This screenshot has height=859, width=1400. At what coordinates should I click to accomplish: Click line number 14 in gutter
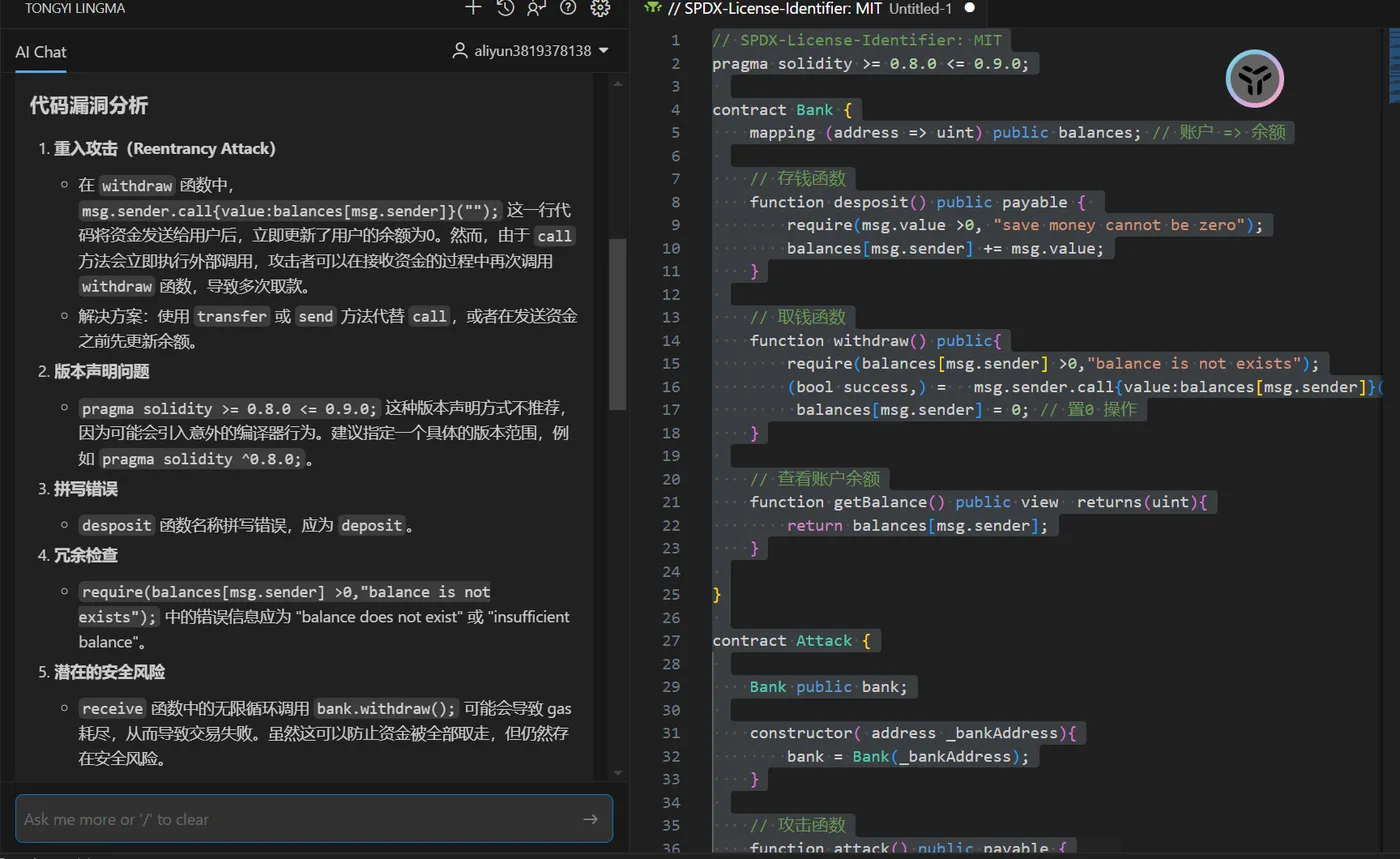[x=671, y=340]
